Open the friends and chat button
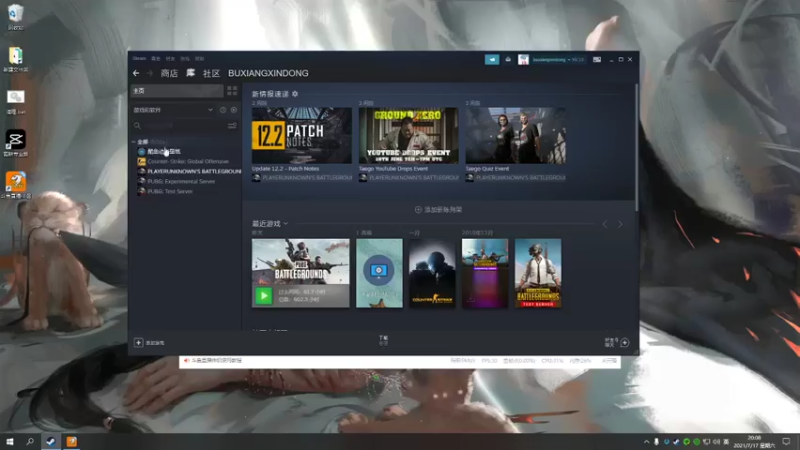The image size is (800, 450). click(x=617, y=342)
